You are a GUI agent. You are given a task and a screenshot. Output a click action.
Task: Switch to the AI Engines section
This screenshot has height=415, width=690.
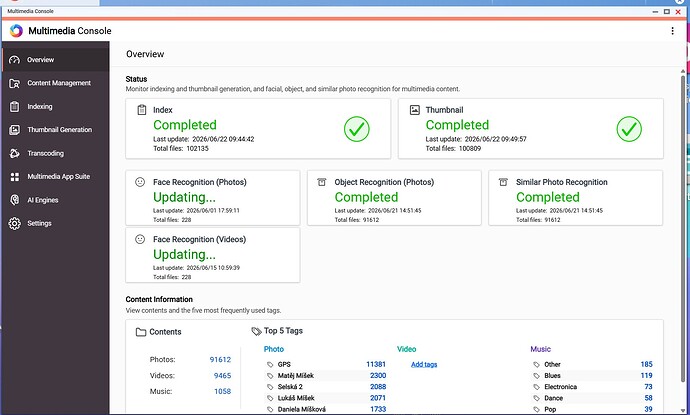click(x=43, y=200)
